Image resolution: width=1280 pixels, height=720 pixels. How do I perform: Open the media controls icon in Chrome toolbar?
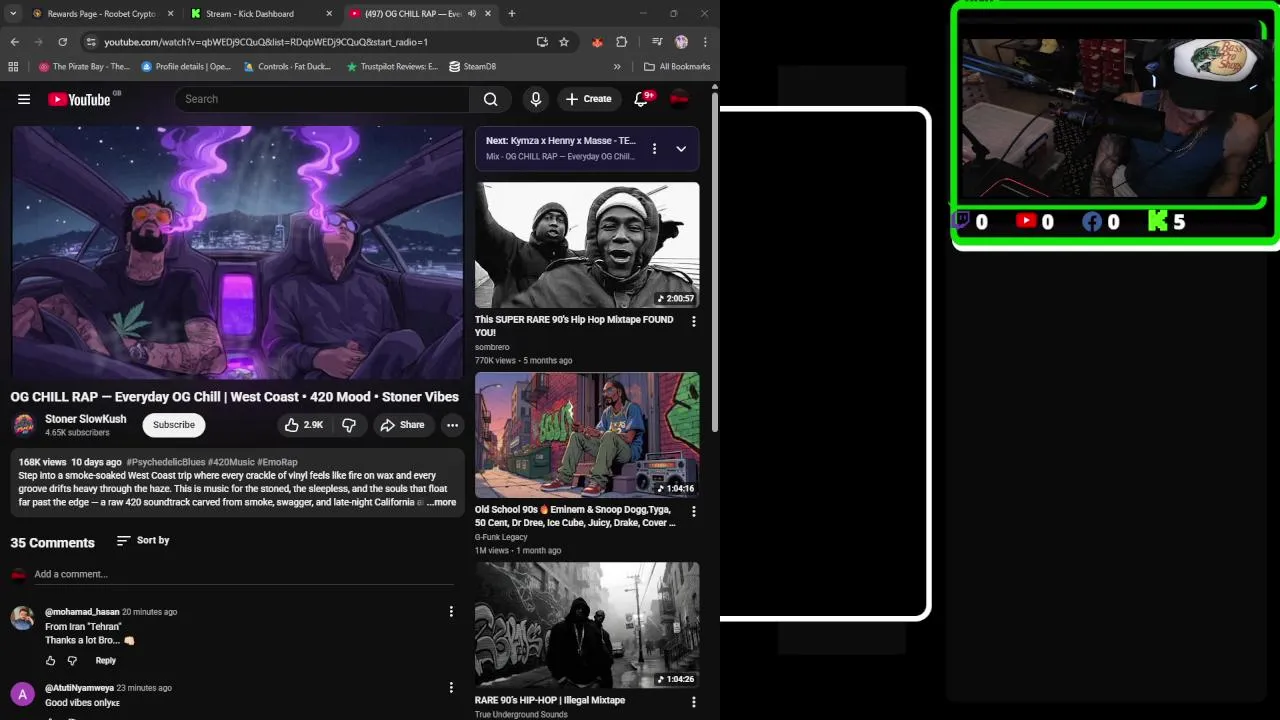pos(657,42)
